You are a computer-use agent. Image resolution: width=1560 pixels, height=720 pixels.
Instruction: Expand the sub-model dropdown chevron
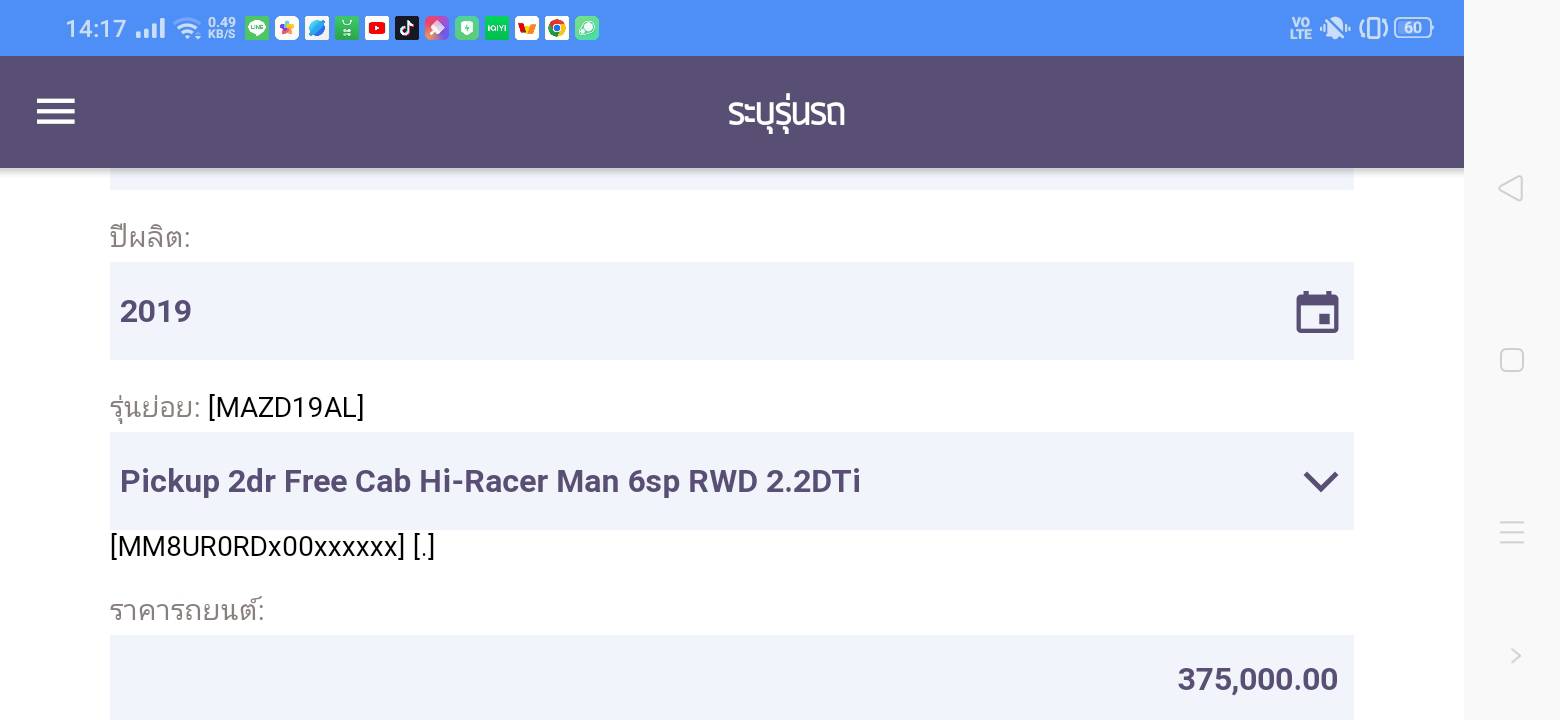[x=1321, y=482]
